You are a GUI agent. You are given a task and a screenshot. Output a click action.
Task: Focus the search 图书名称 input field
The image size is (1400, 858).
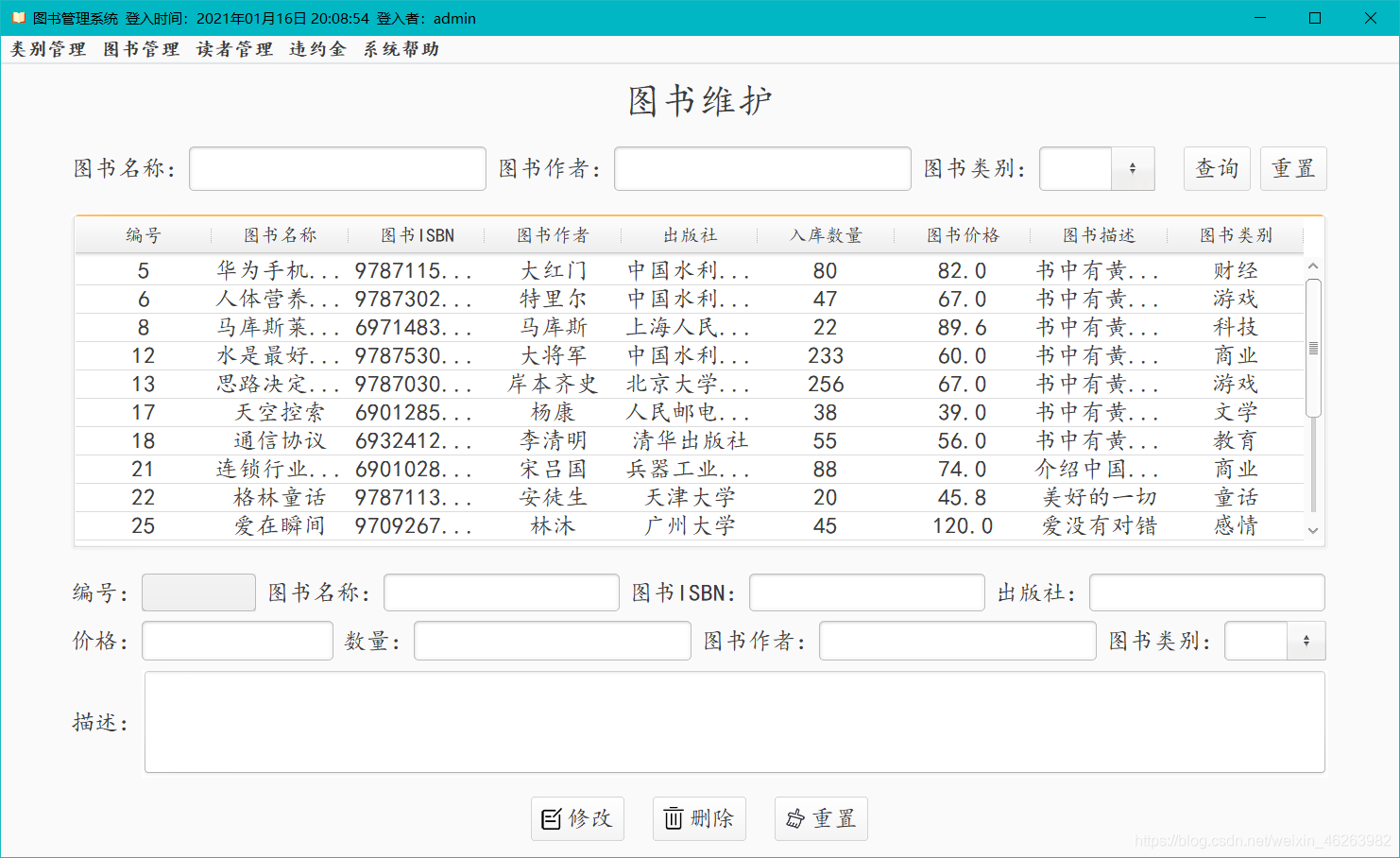[x=337, y=168]
